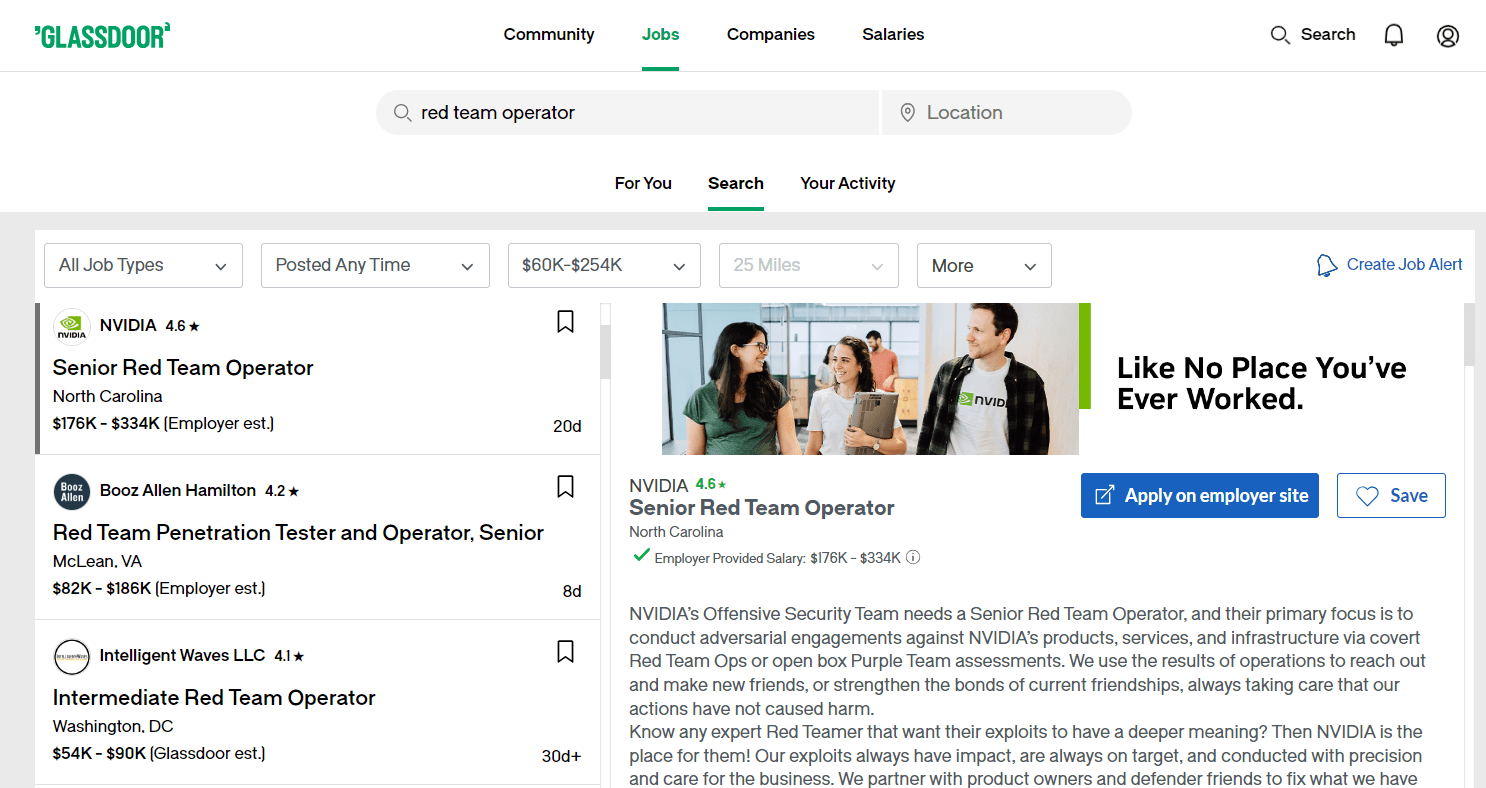Switch to the For You tab

click(643, 184)
